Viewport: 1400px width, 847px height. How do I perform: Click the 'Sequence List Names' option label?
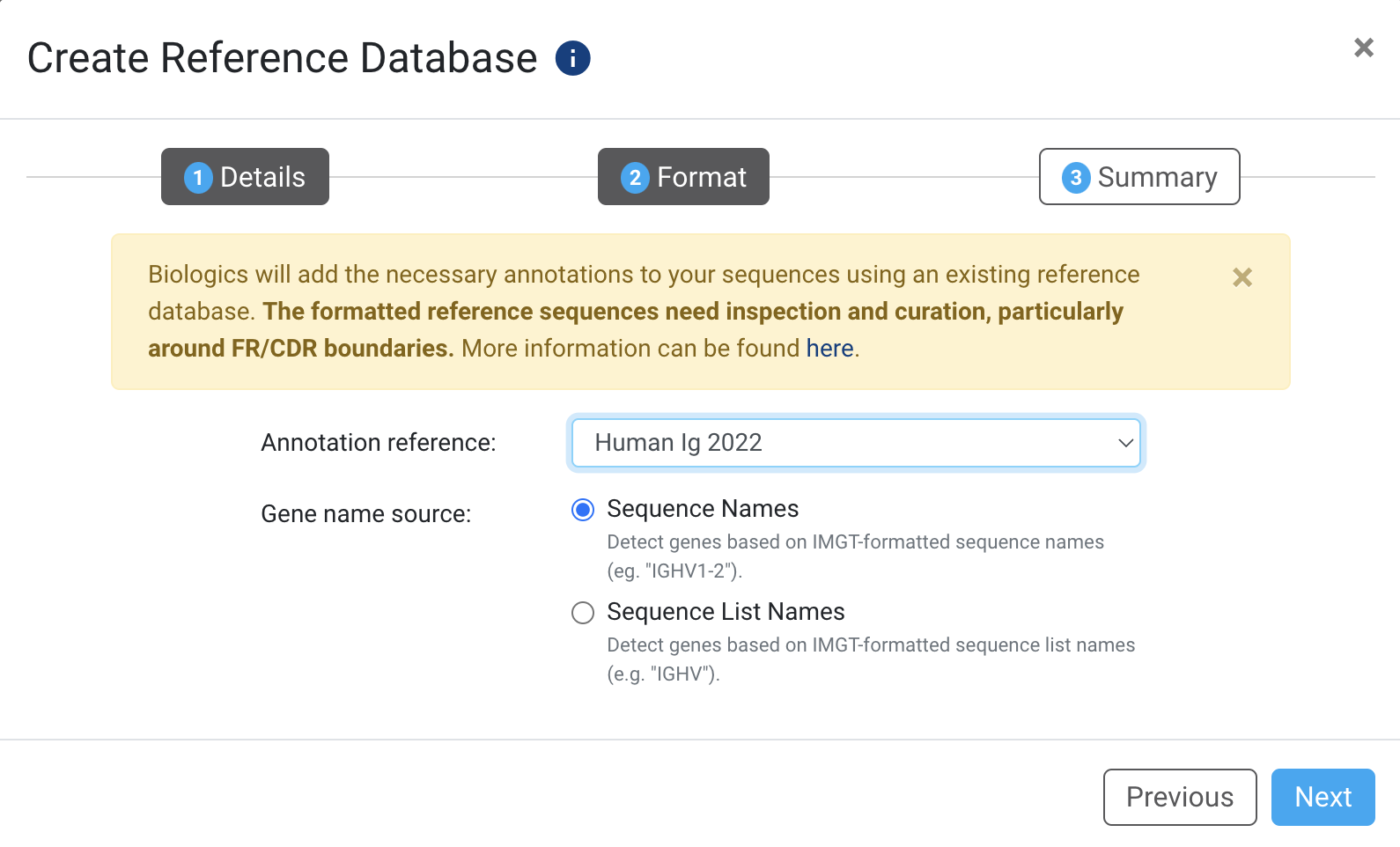(726, 612)
